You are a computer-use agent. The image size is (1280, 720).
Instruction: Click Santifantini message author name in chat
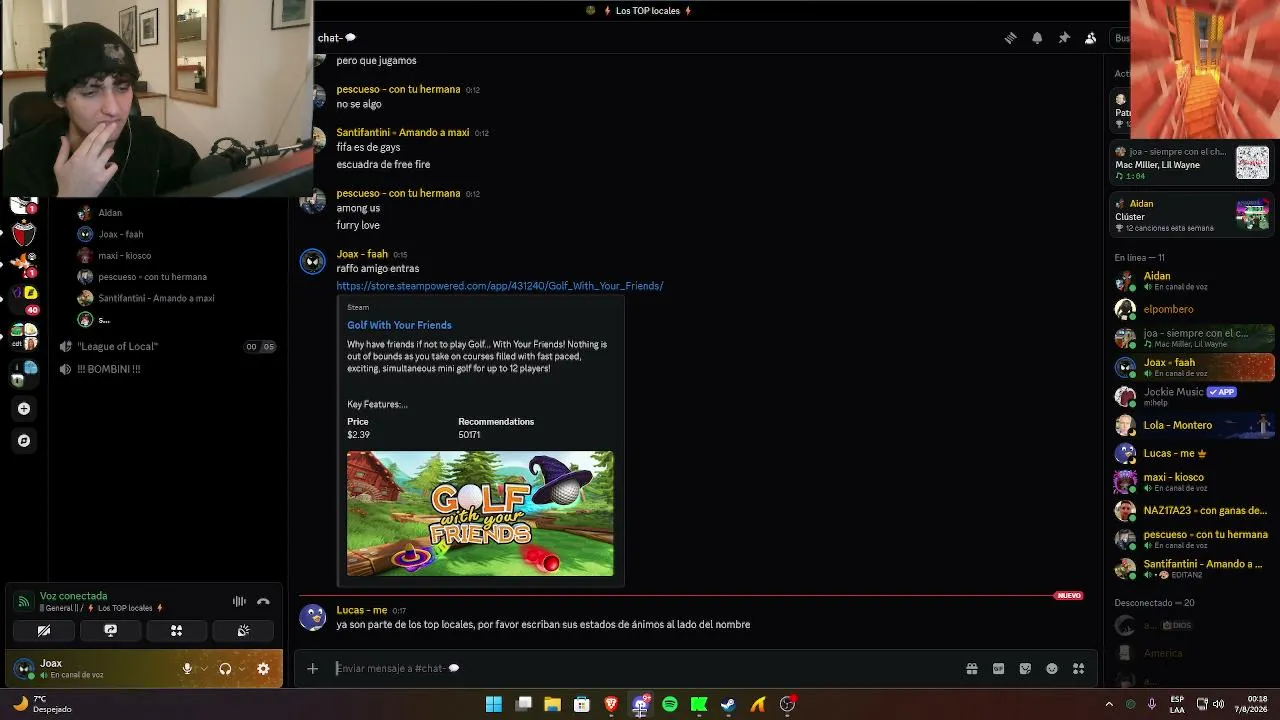(403, 133)
